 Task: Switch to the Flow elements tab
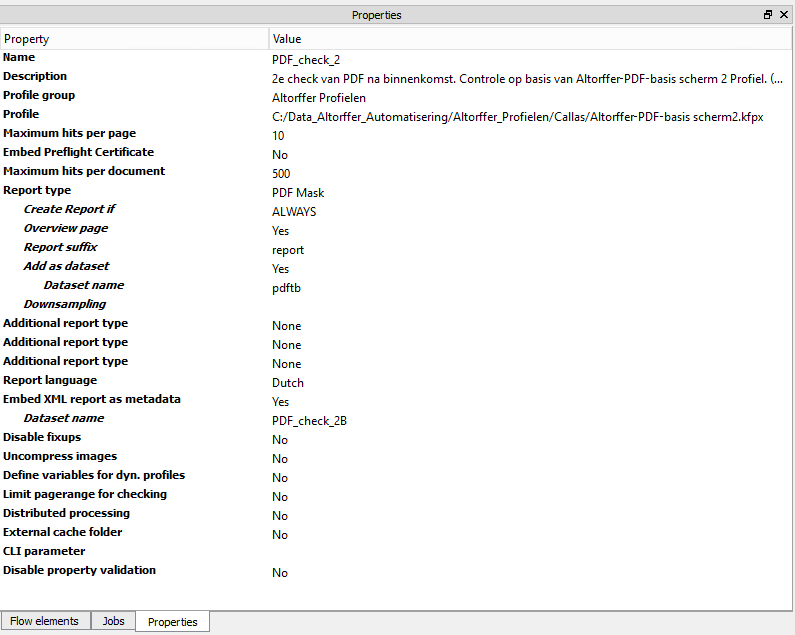coord(45,621)
